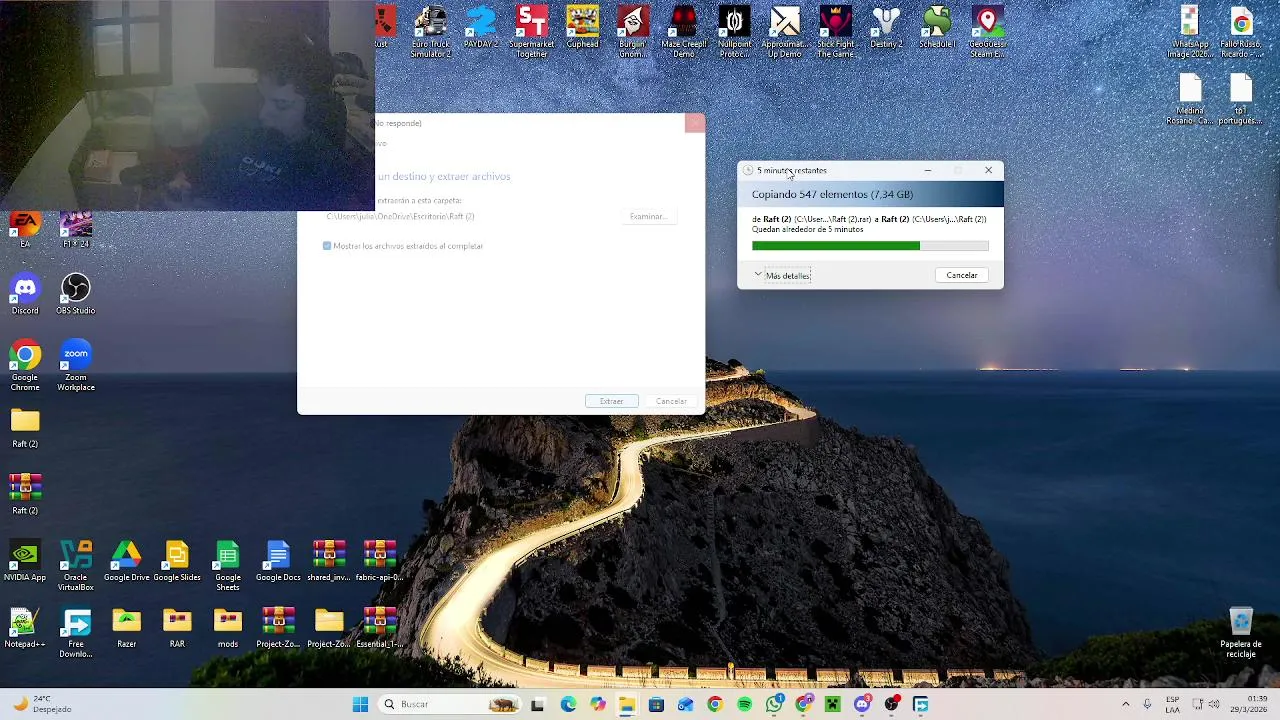Open the volume and network quick settings
Viewport: 1280px width, 720px height.
[1208, 704]
